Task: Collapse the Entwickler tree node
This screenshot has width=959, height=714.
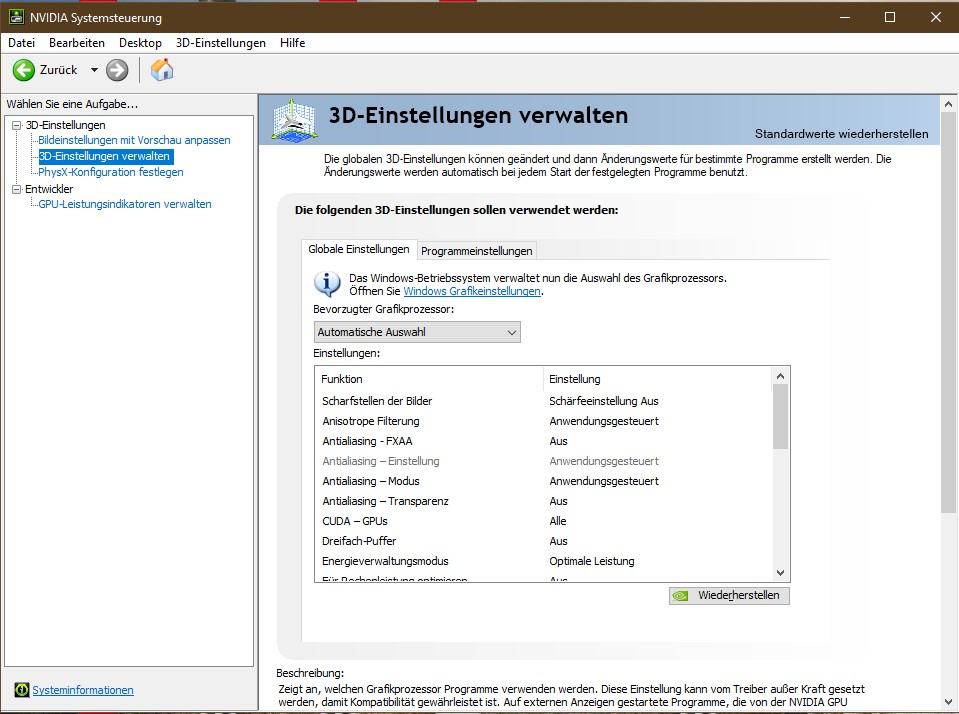Action: 17,190
